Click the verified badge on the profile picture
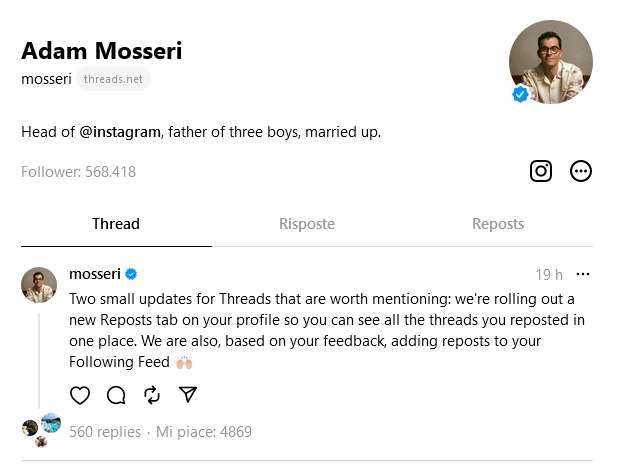This screenshot has height=471, width=621. point(520,94)
